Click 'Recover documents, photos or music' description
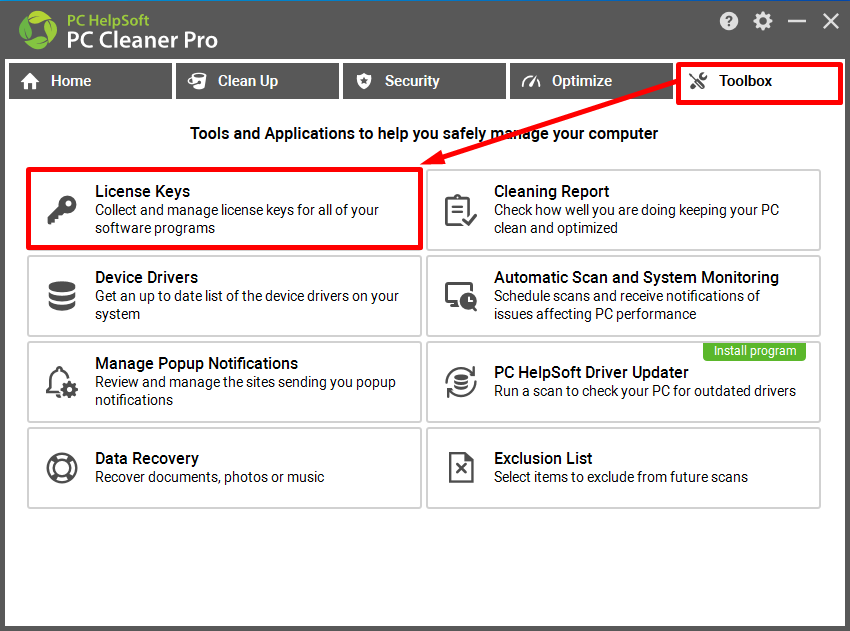 (x=210, y=477)
